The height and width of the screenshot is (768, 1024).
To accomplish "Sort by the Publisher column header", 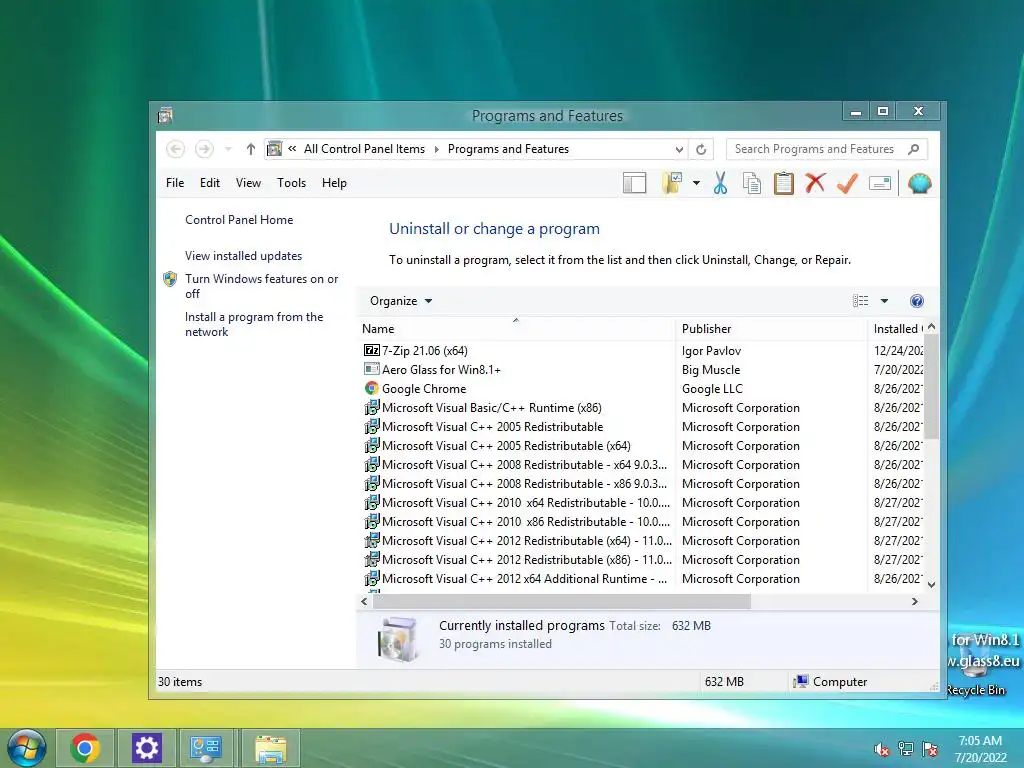I will coord(771,329).
